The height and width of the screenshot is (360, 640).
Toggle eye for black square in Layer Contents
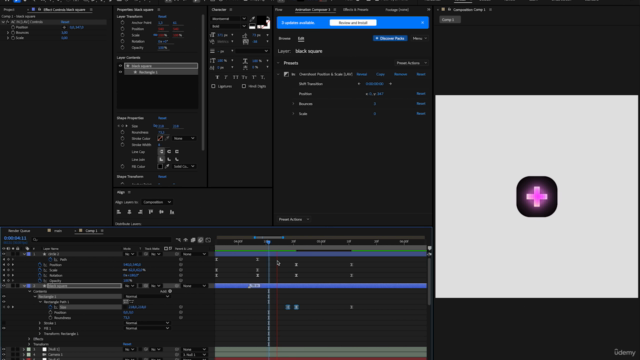(x=120, y=66)
